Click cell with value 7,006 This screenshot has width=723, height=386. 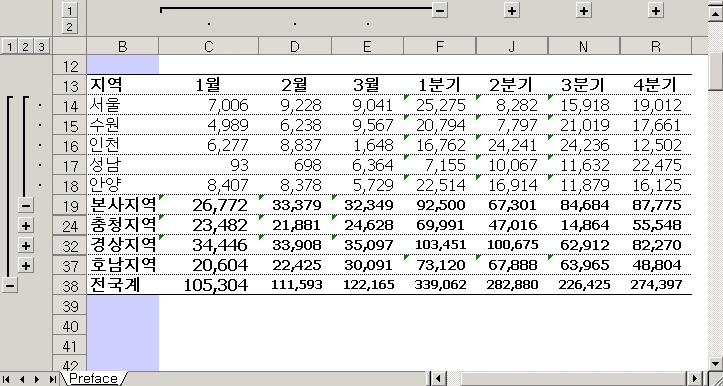click(x=208, y=105)
